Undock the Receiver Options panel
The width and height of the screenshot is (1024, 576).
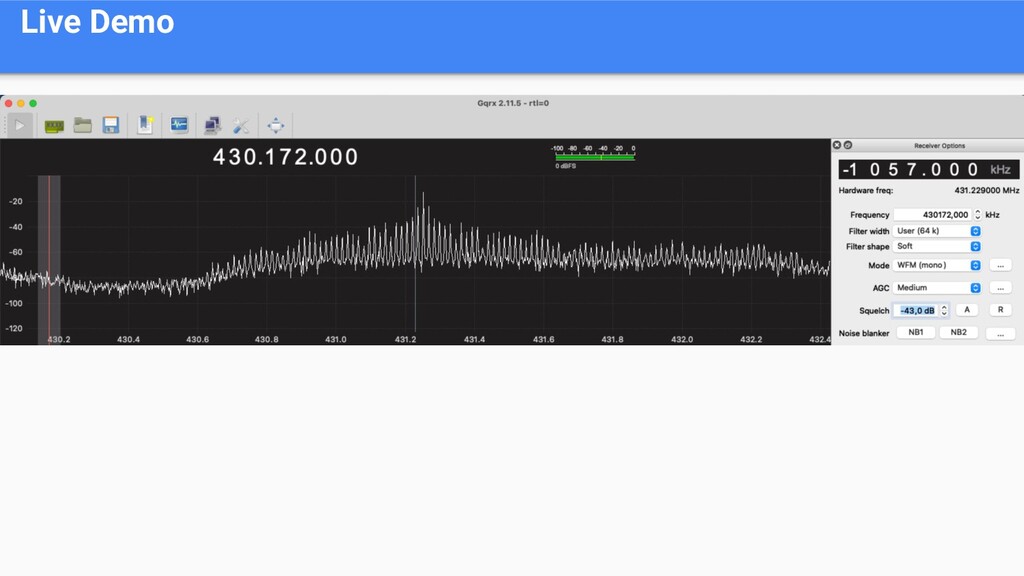pos(848,145)
